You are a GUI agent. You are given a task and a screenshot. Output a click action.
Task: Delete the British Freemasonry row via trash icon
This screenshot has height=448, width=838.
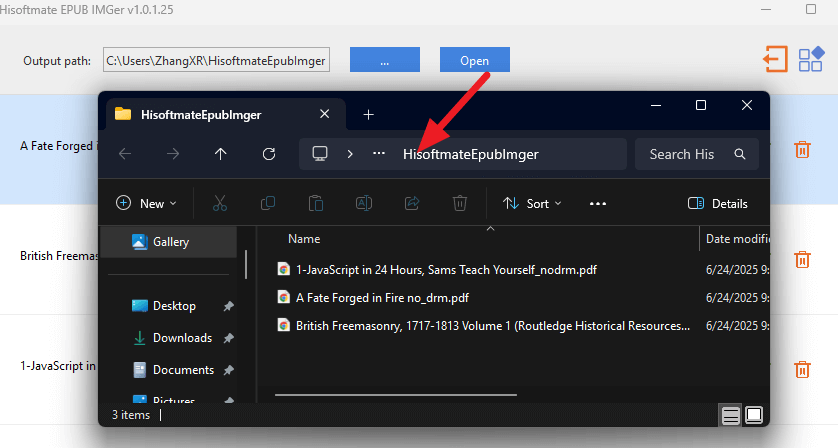pyautogui.click(x=802, y=259)
